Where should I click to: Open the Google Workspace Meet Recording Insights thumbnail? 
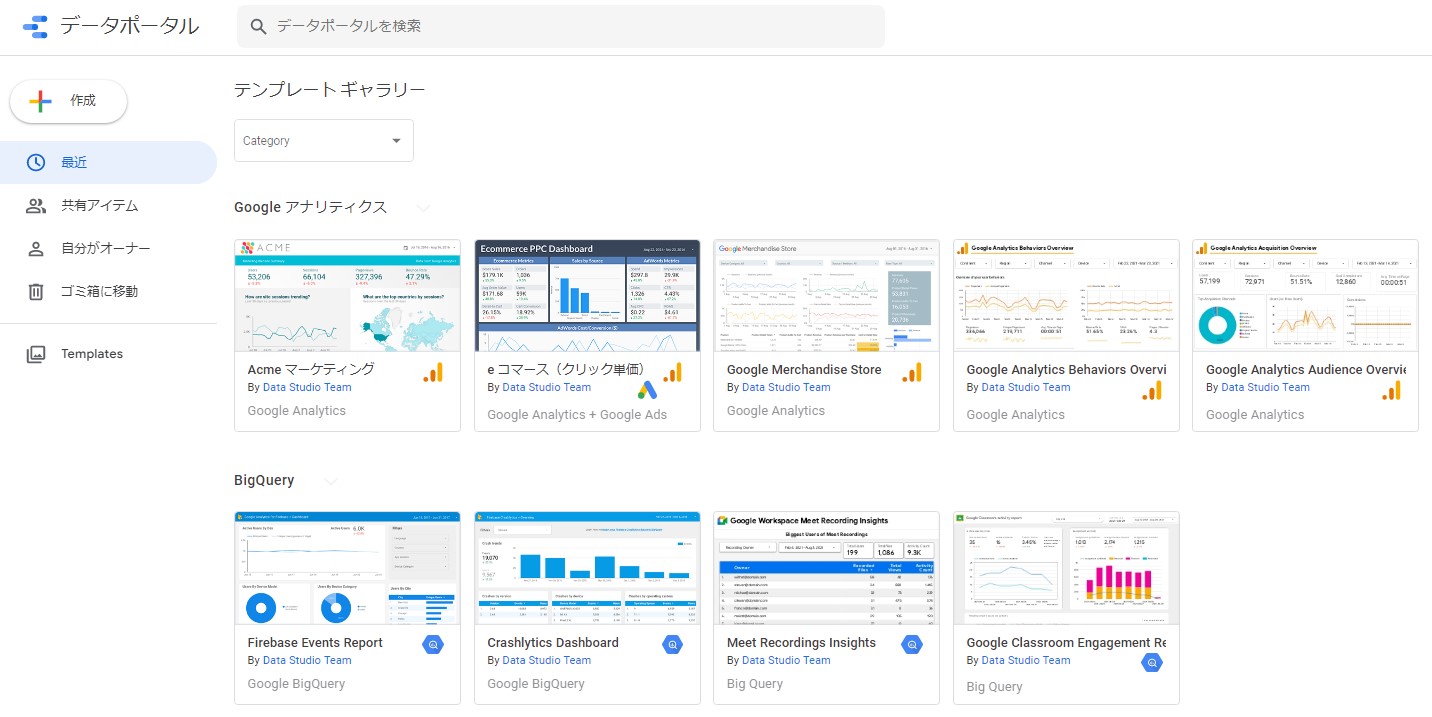tap(827, 568)
